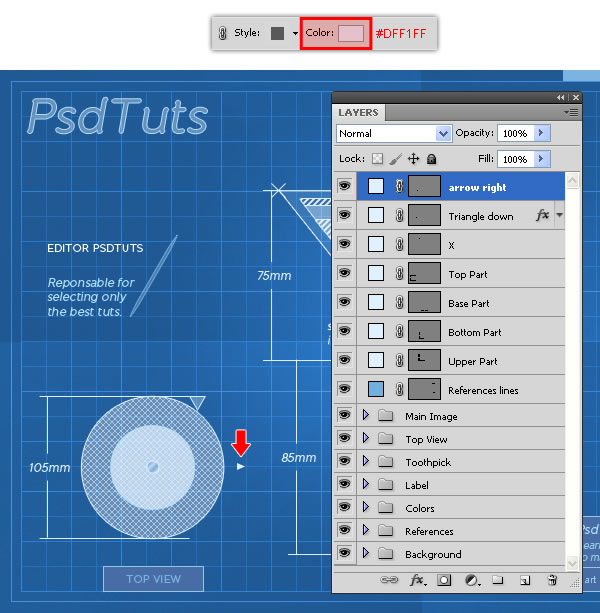The width and height of the screenshot is (600, 613).
Task: Toggle Lock image pixels brush icon
Action: click(x=395, y=159)
